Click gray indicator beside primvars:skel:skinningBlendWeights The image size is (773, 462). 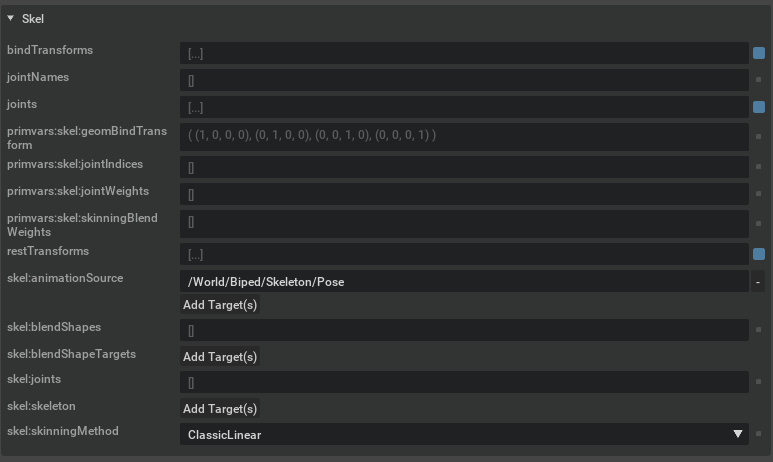click(759, 223)
